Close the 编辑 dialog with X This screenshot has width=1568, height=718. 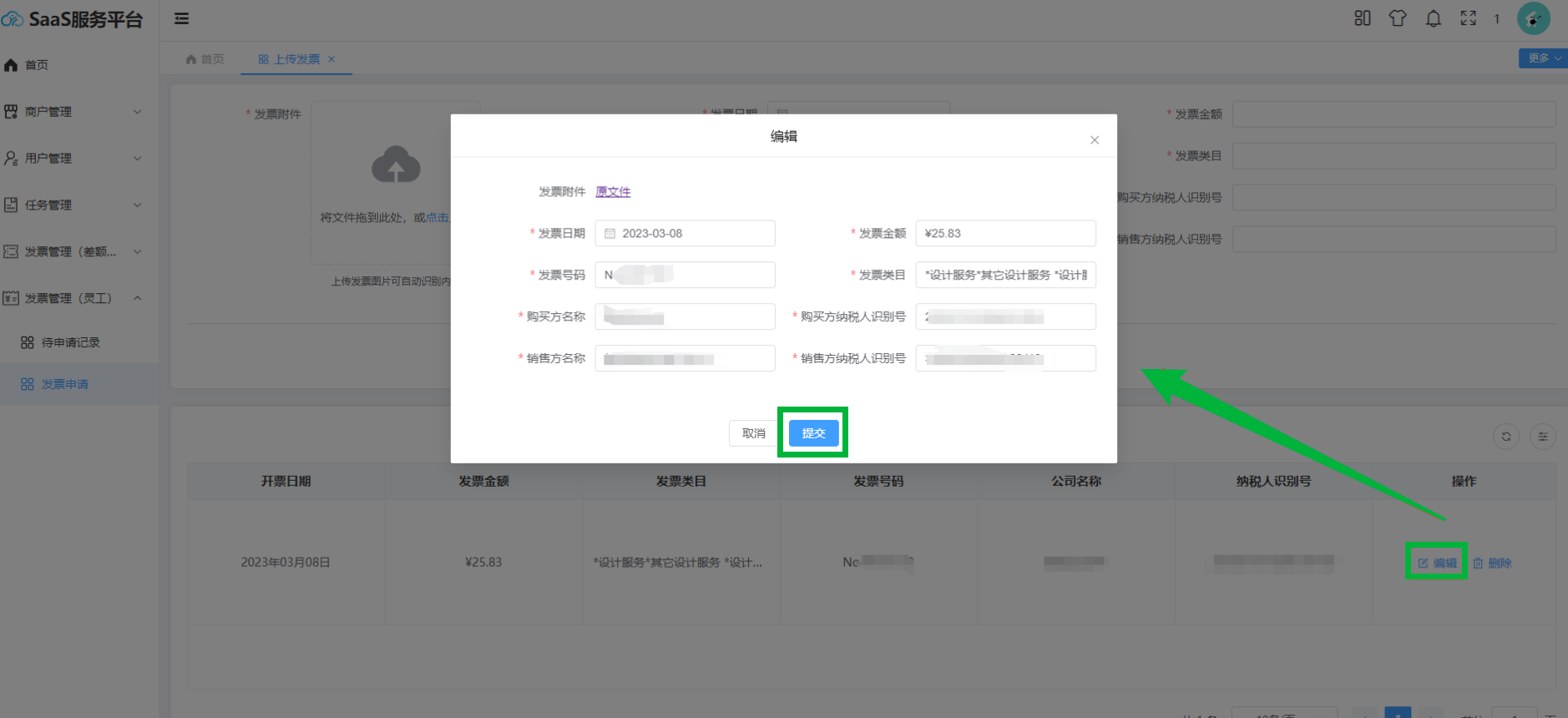(x=1094, y=140)
